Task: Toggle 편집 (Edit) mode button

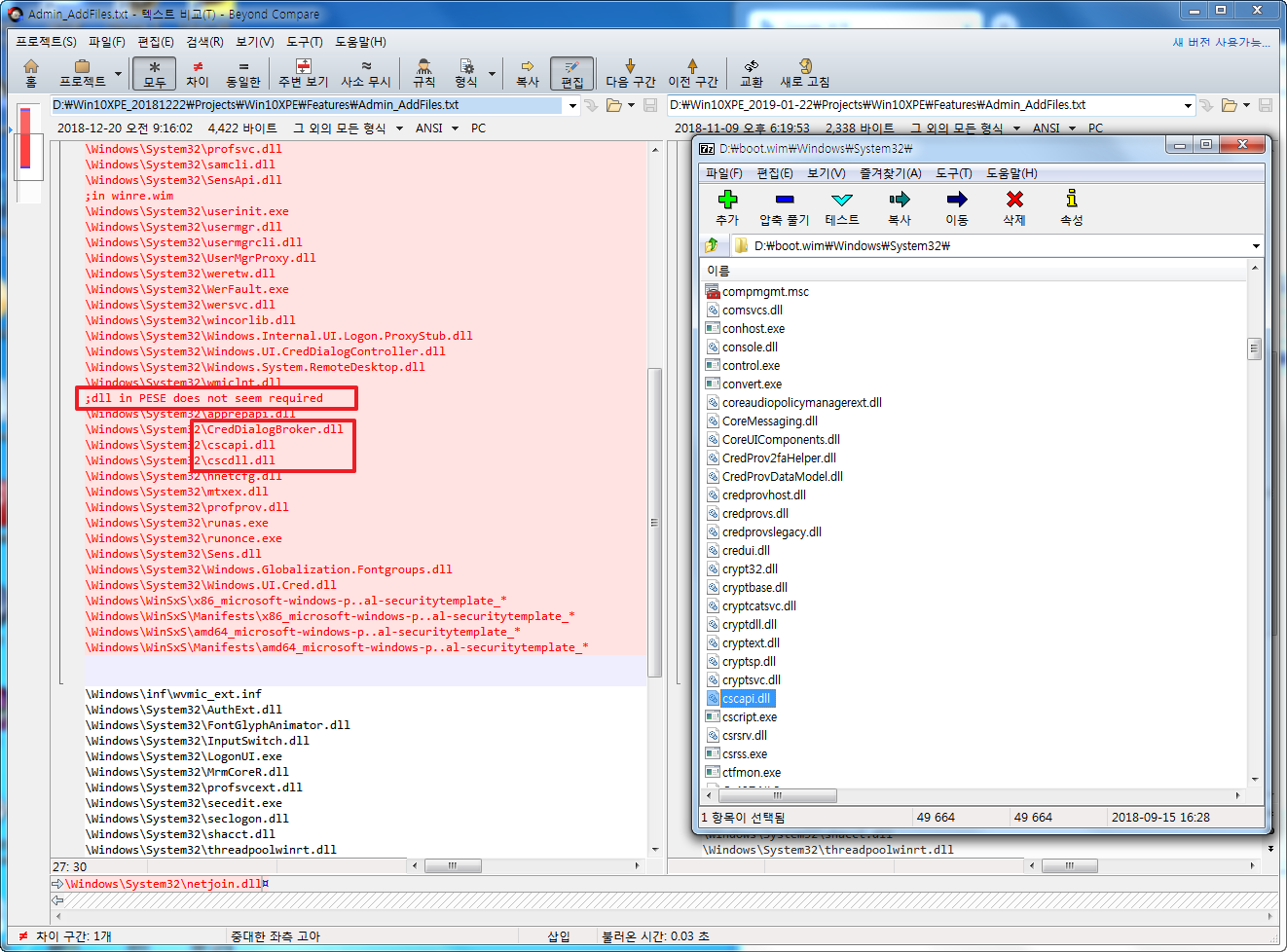Action: 572,73
